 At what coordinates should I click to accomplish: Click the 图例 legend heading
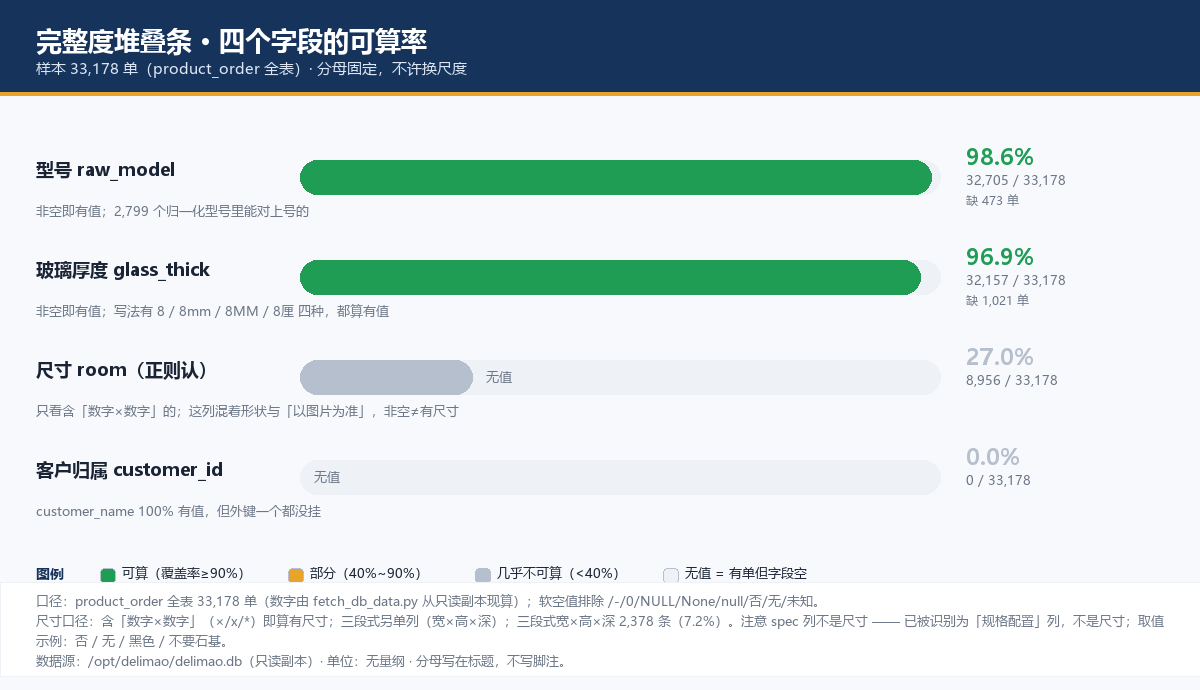point(50,574)
